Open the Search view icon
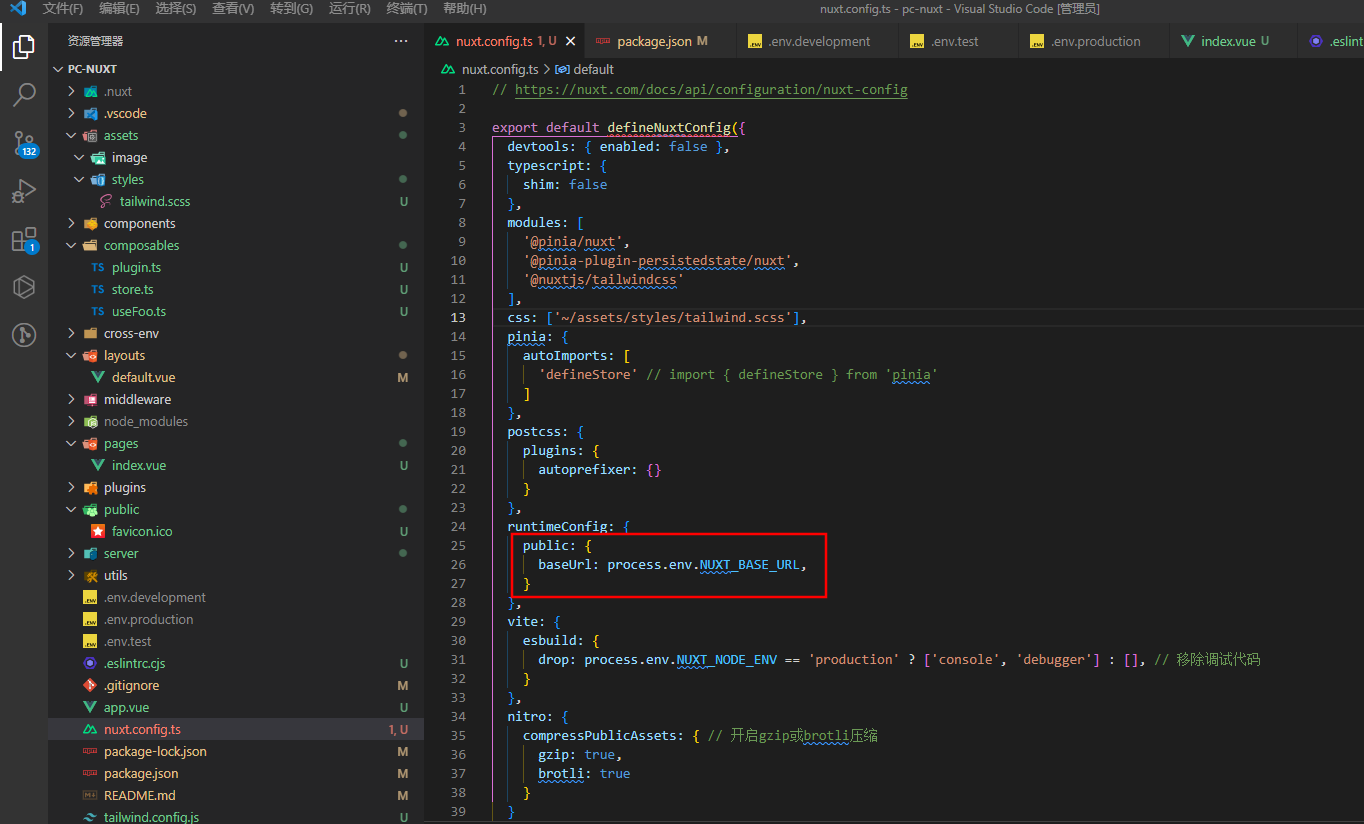Screen dimensions: 1364x824 24,95
